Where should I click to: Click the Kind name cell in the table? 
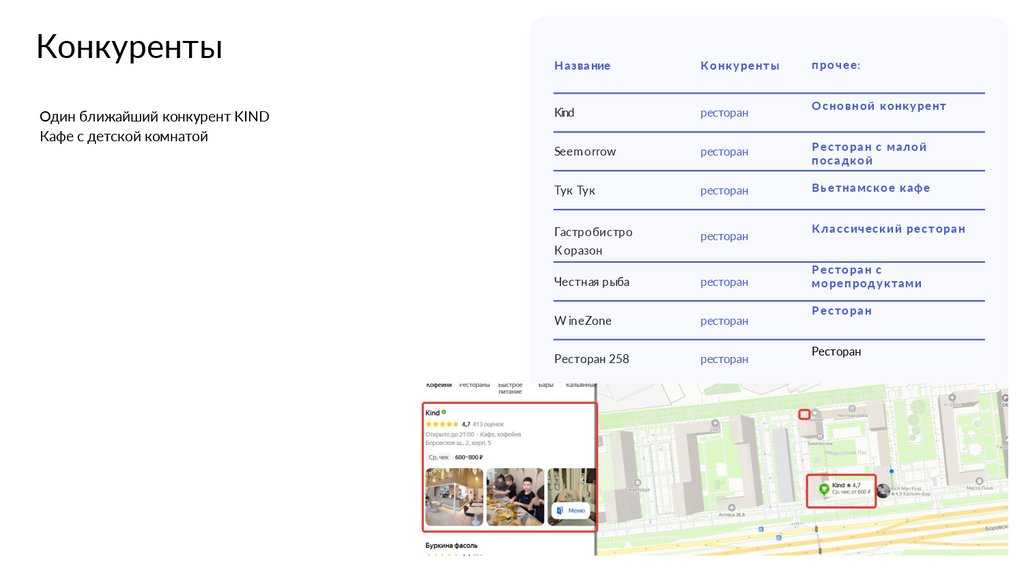click(564, 112)
